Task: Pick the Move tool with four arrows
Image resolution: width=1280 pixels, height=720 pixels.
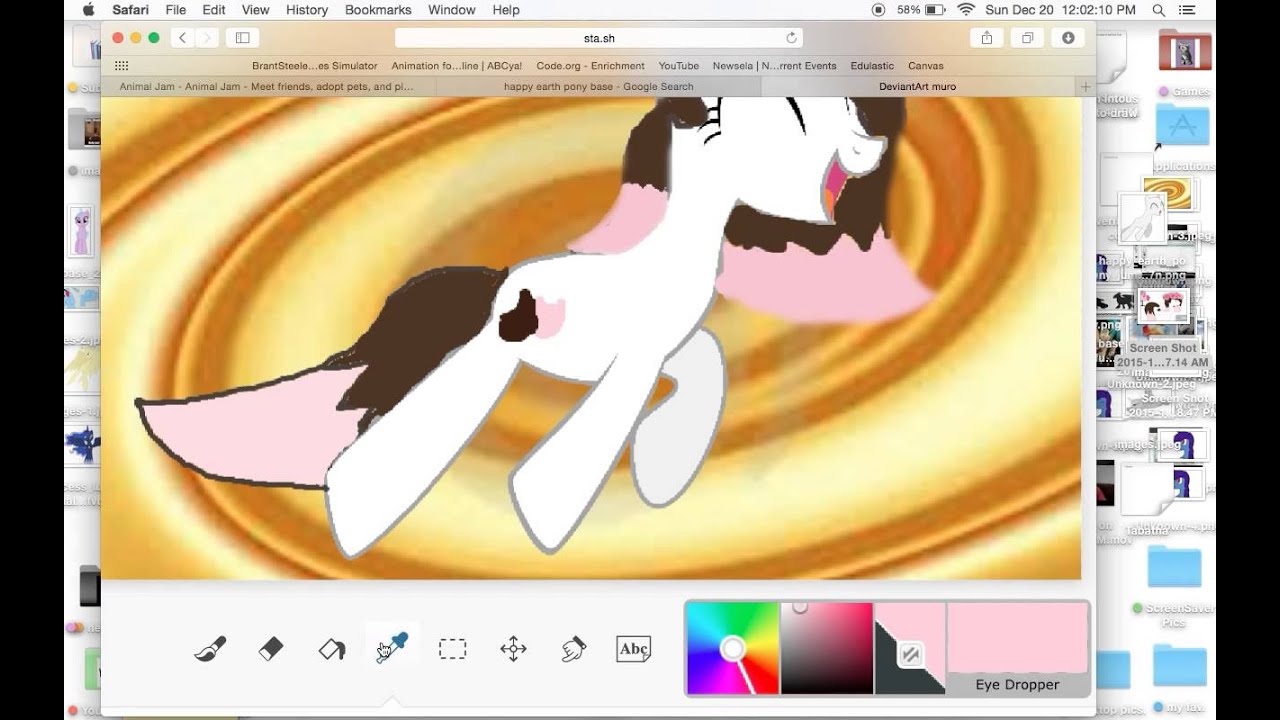Action: click(513, 649)
